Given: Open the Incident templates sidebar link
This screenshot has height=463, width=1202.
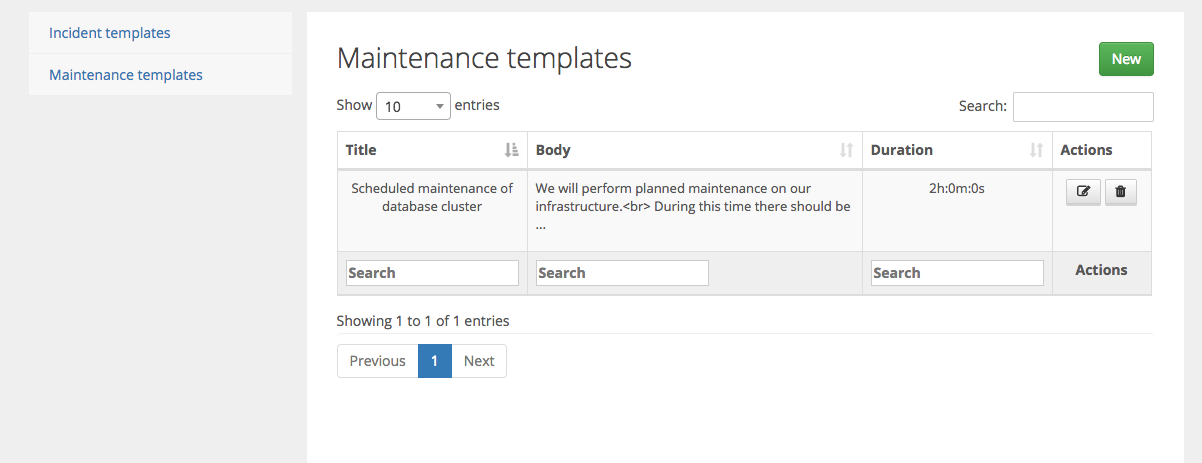Looking at the screenshot, I should point(110,33).
